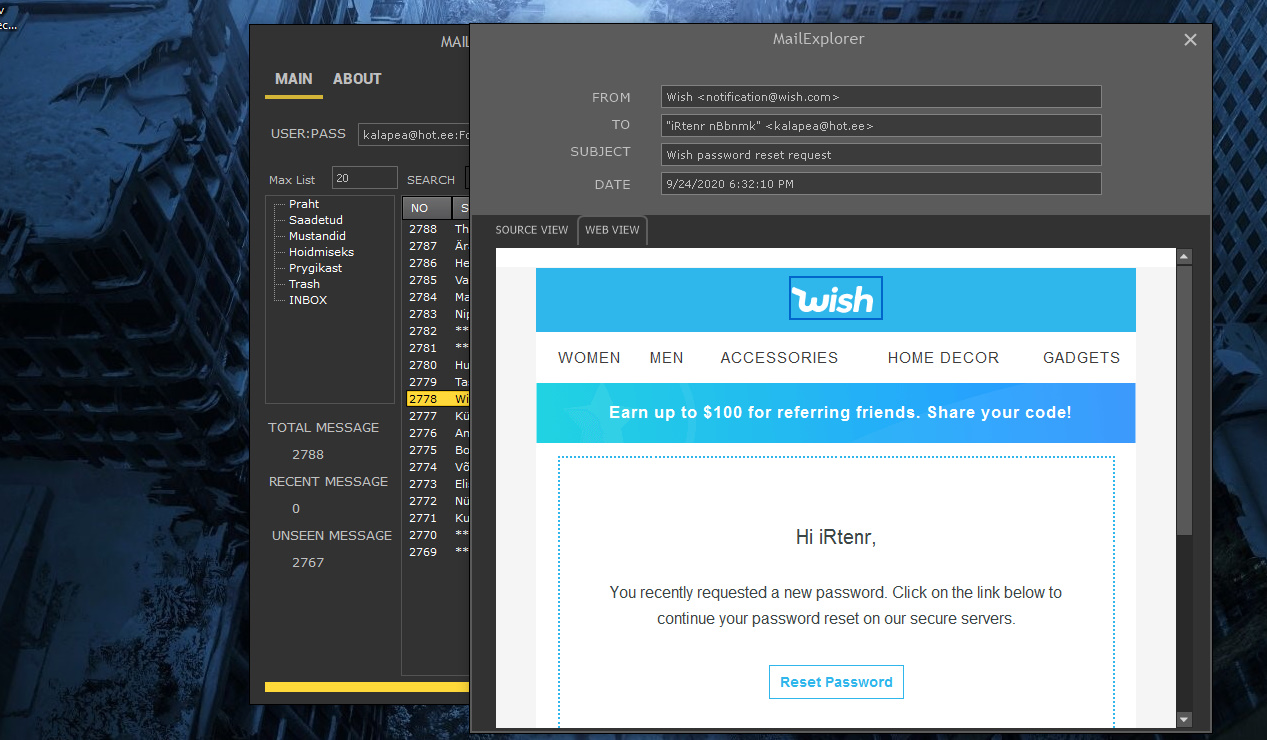Image resolution: width=1267 pixels, height=740 pixels.
Task: Select message number 2784
Action: (437, 297)
